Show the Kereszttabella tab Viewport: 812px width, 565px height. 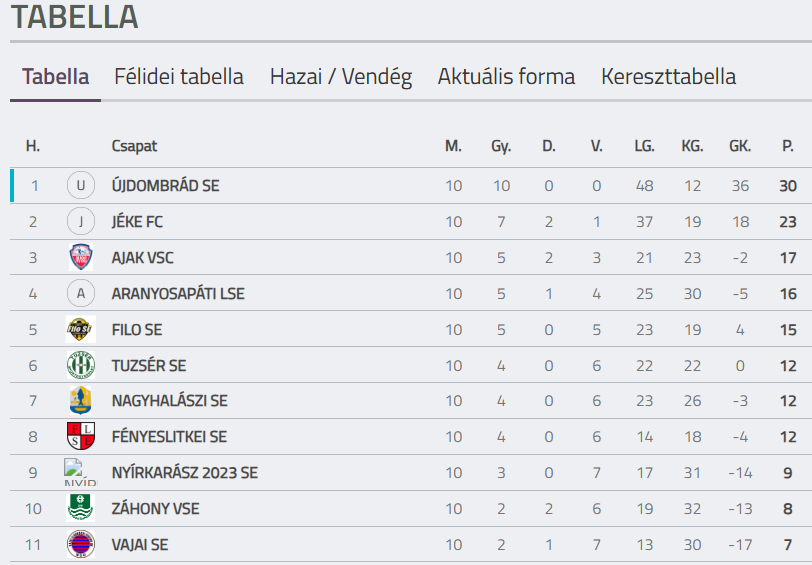[668, 77]
